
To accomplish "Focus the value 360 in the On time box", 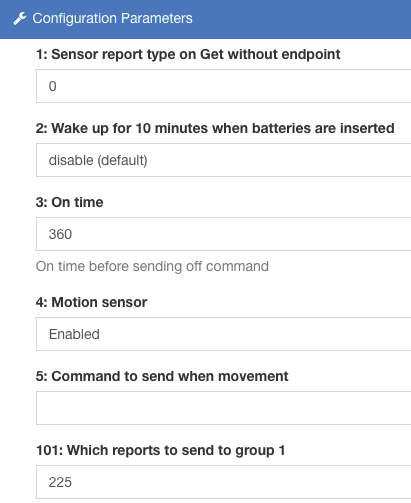I will (60, 234).
